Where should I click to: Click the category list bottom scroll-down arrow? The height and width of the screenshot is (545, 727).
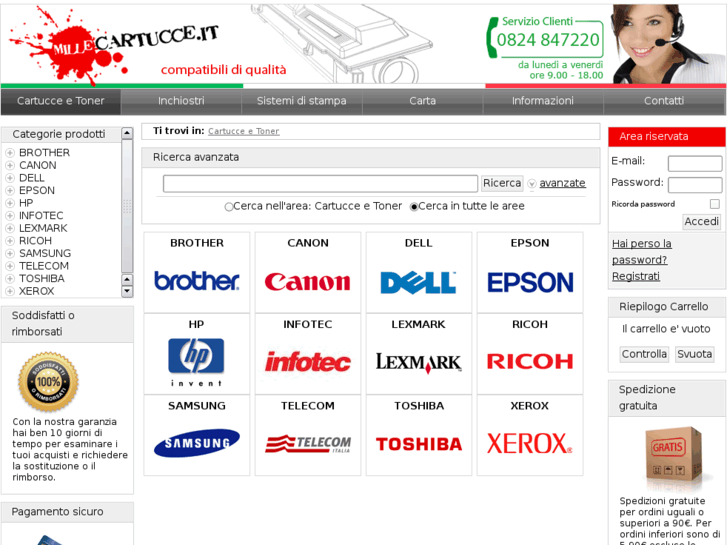click(127, 291)
